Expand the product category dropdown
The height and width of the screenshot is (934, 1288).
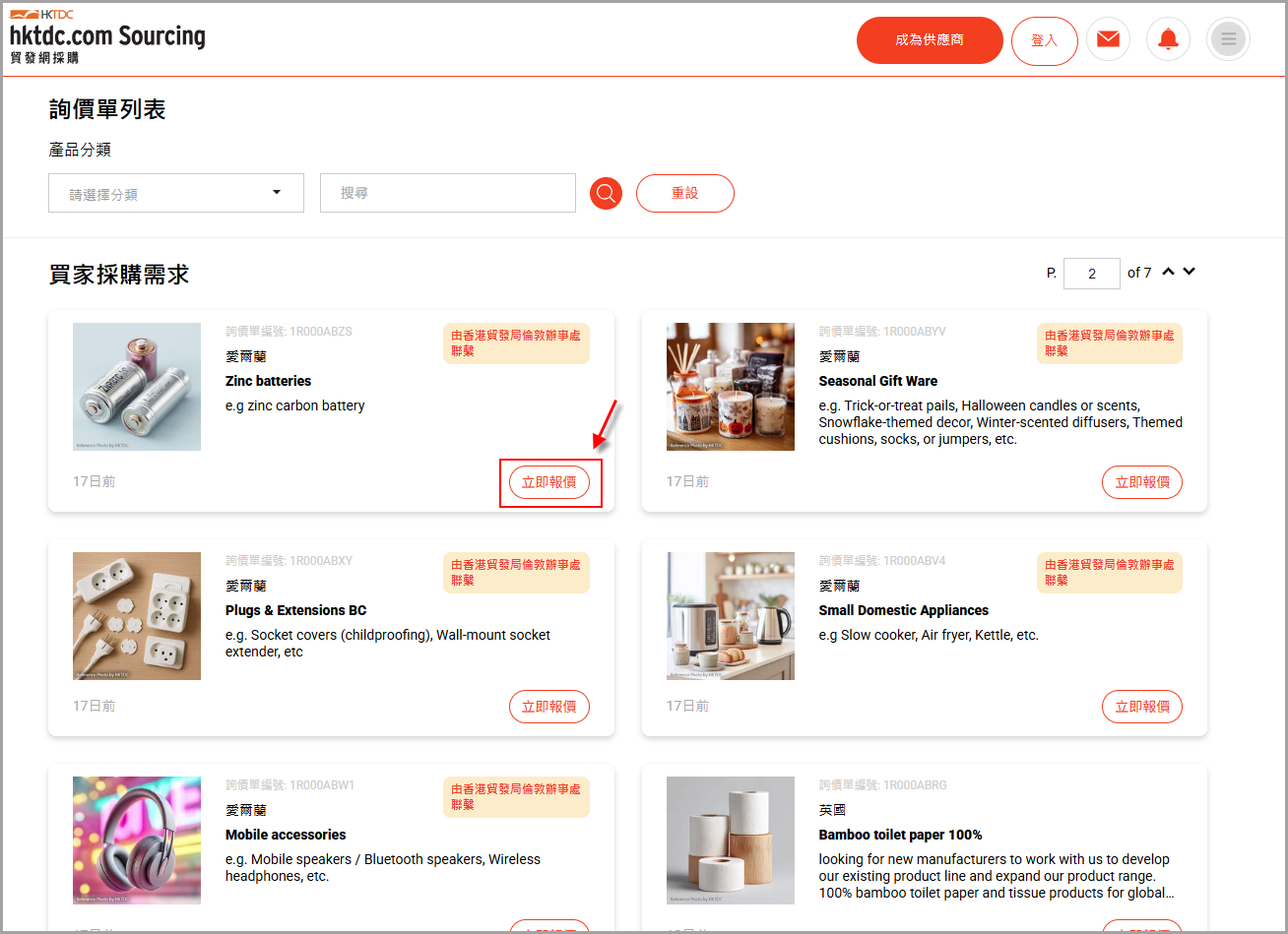point(176,193)
